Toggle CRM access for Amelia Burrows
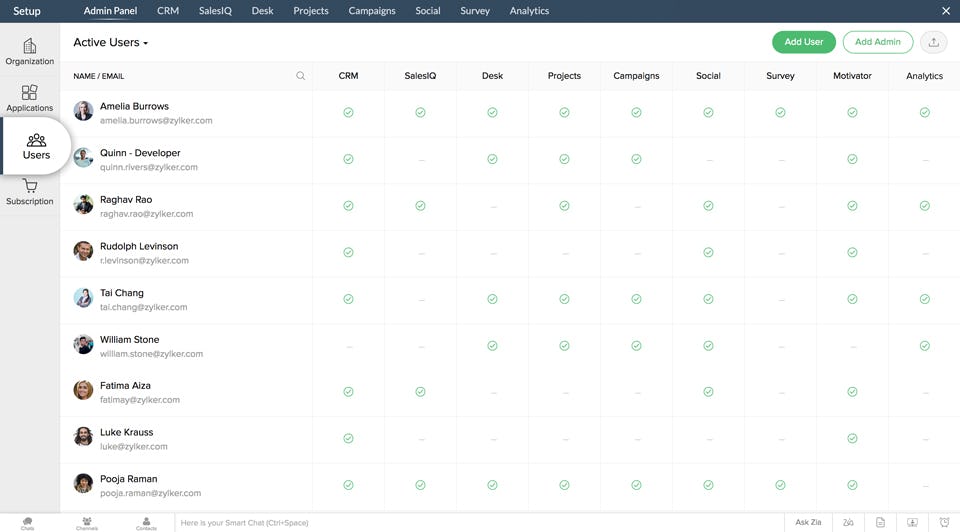This screenshot has width=960, height=532. point(348,113)
